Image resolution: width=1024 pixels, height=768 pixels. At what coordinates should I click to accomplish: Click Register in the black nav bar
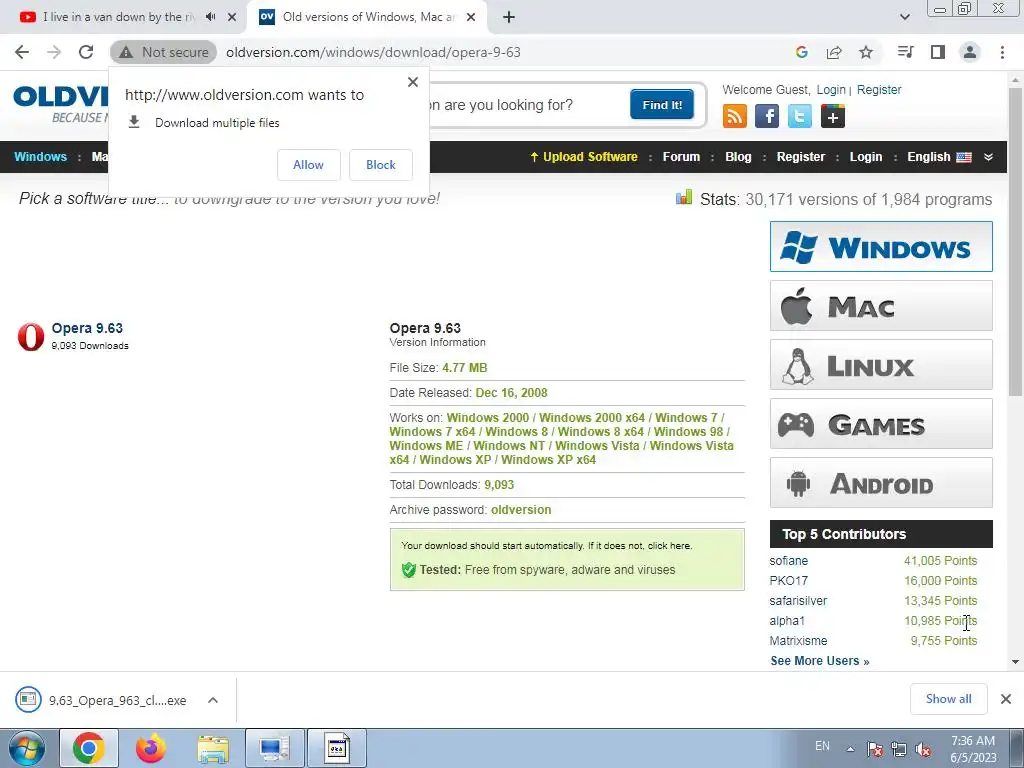801,157
